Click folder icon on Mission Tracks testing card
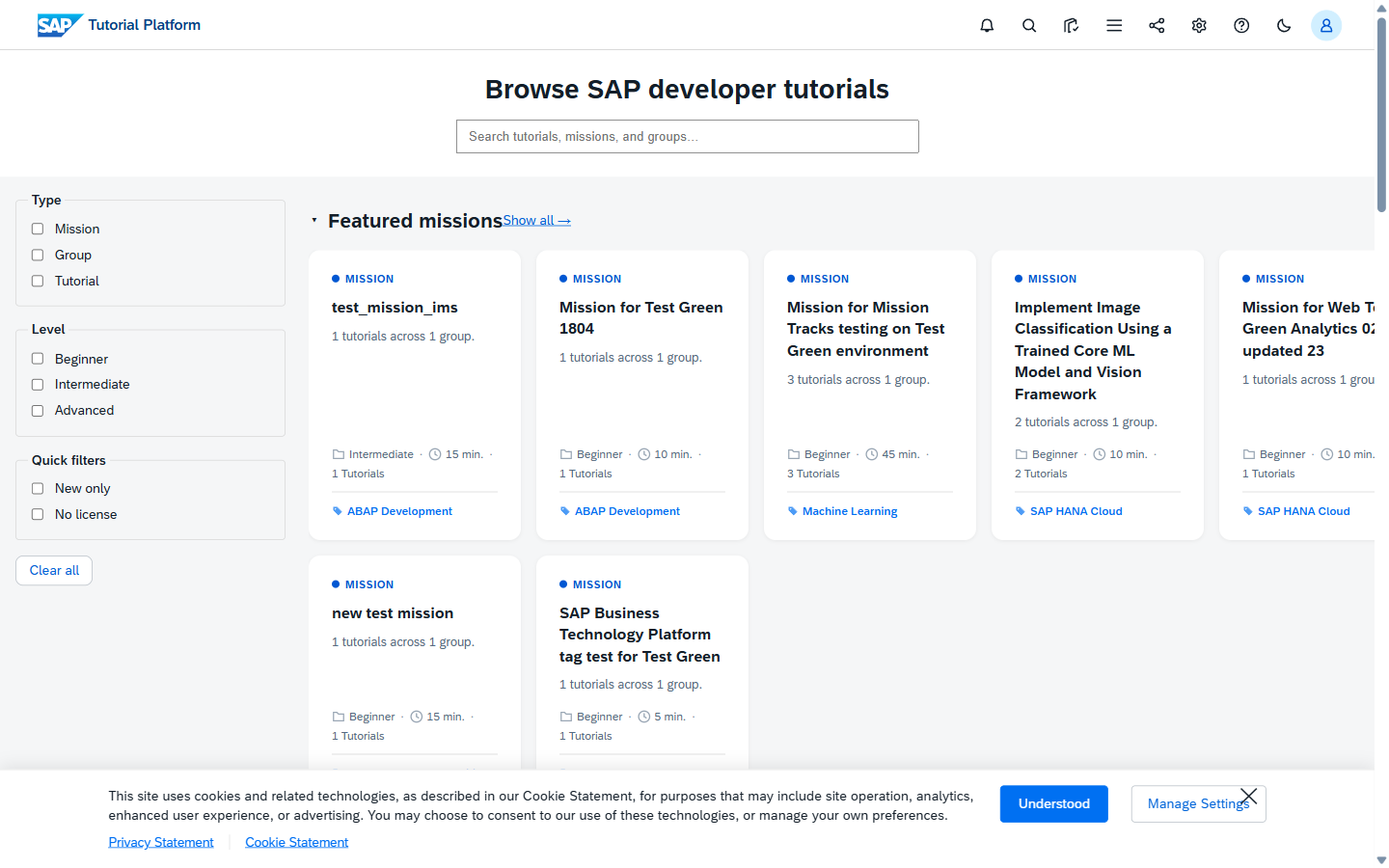 click(794, 454)
